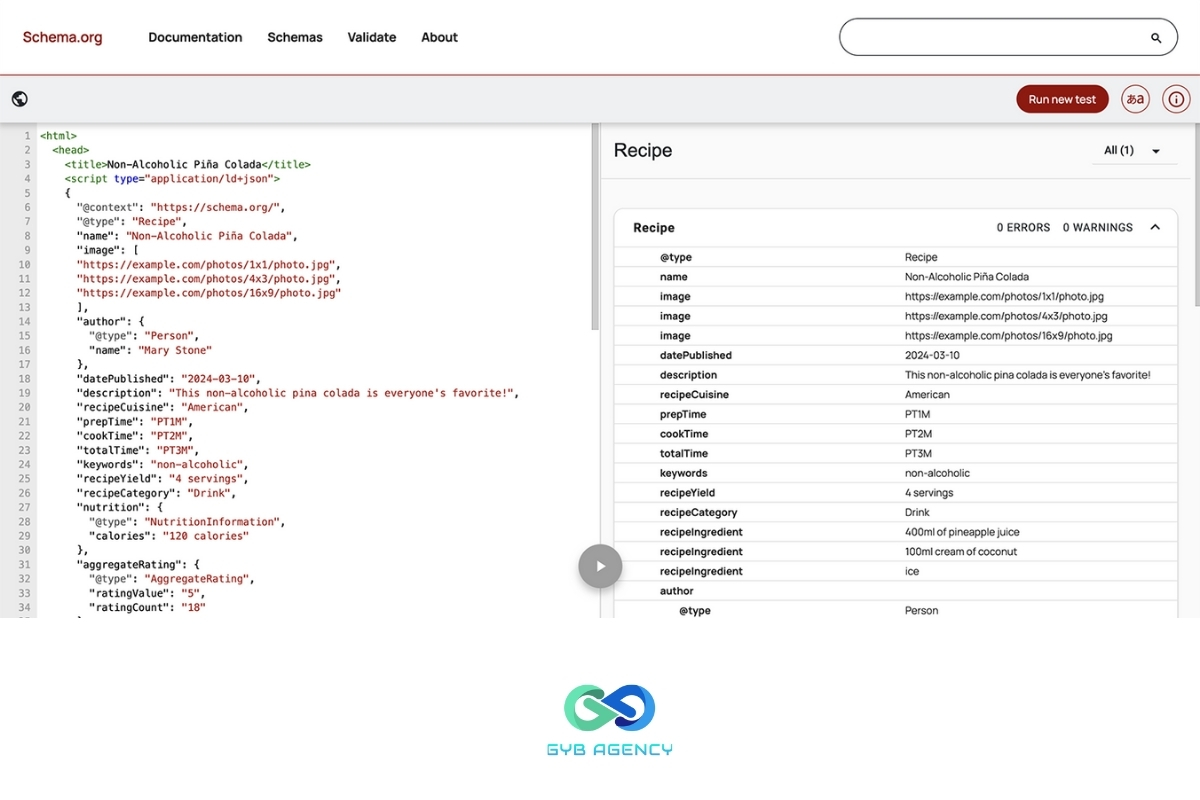The image size is (1200, 800).
Task: Click the keywords value non-alcoholic
Action: pos(937,473)
